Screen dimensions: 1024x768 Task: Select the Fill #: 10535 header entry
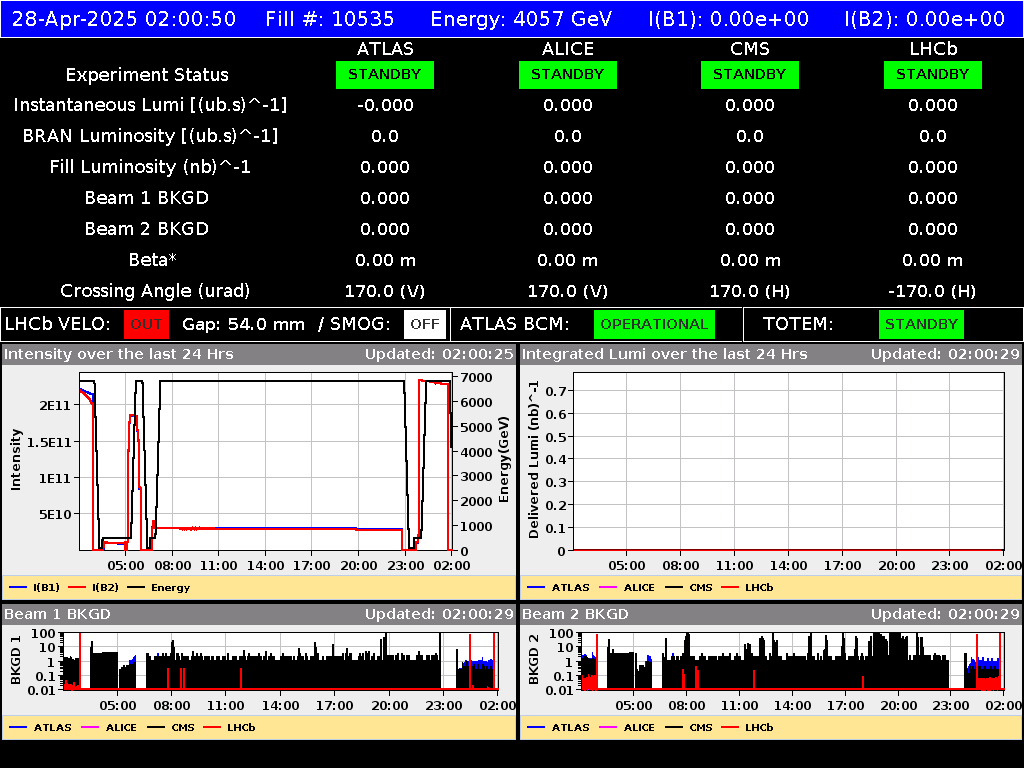tap(330, 19)
